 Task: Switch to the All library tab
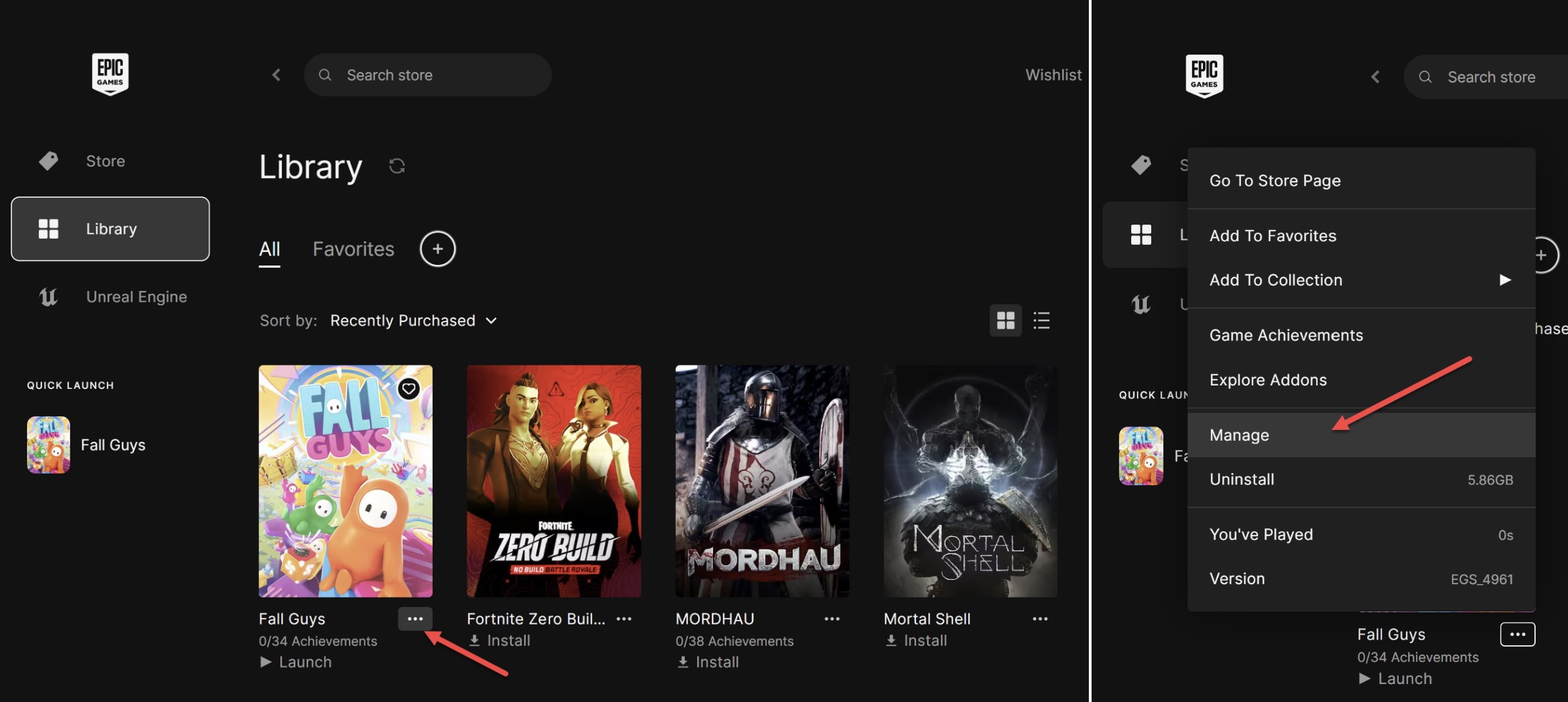[x=269, y=249]
